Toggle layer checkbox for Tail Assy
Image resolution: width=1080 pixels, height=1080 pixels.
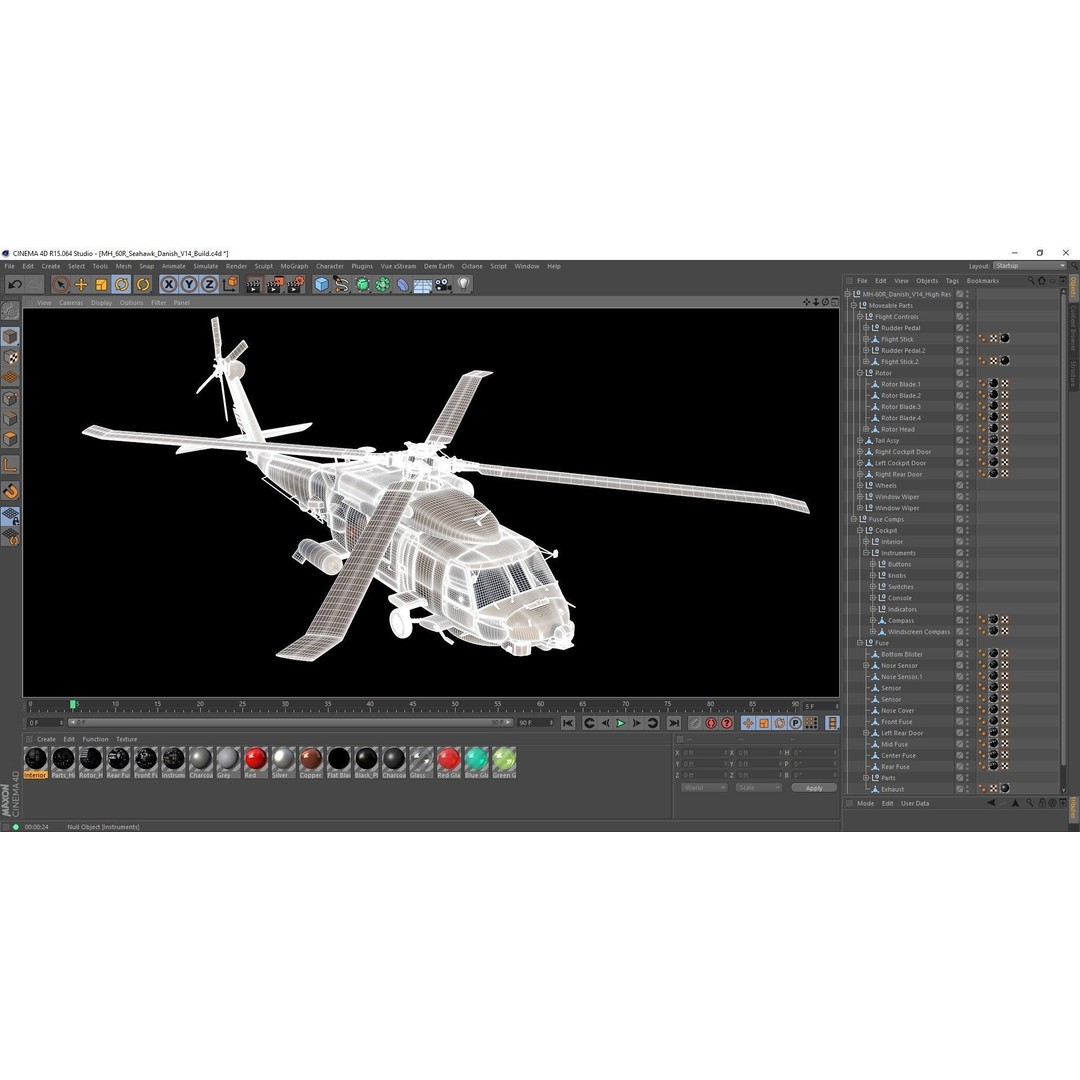coord(959,441)
